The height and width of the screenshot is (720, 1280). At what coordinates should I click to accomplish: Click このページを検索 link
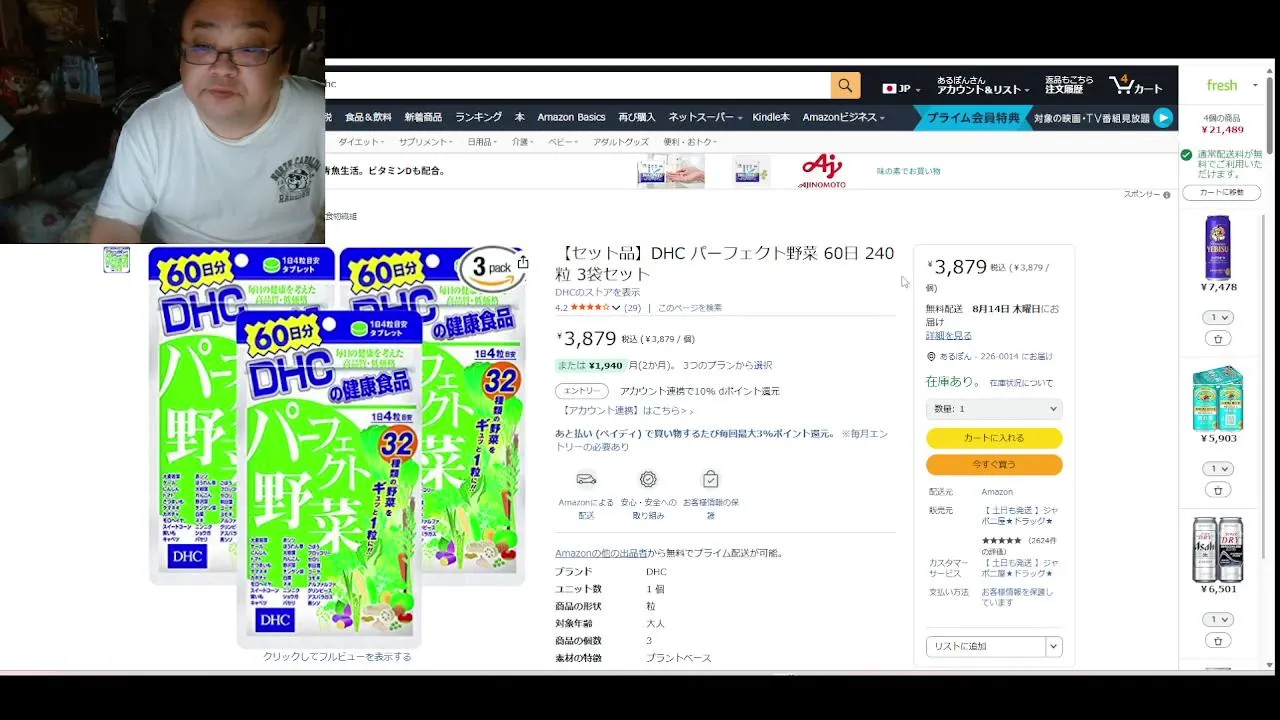coord(689,308)
